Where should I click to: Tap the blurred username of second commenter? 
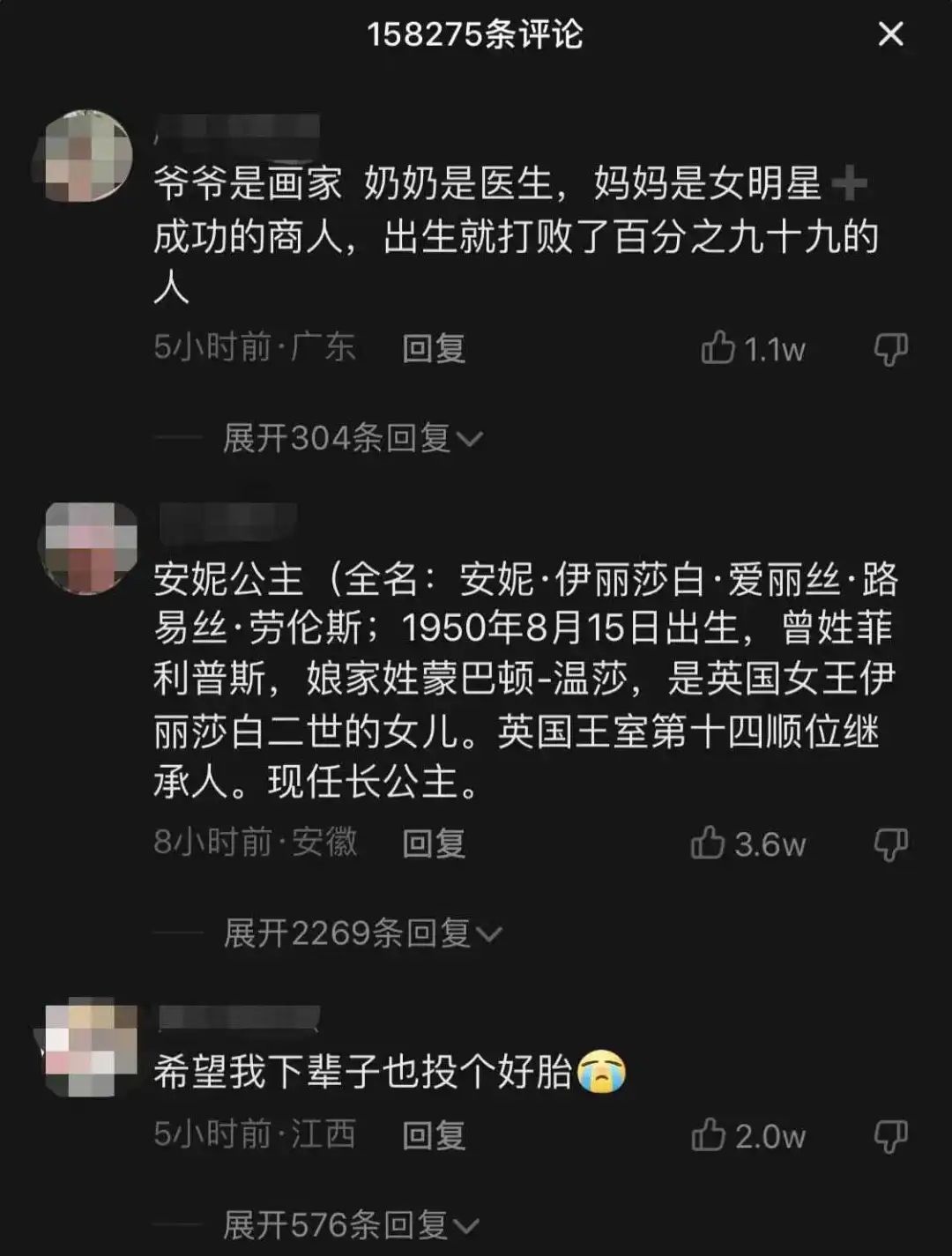tap(229, 523)
